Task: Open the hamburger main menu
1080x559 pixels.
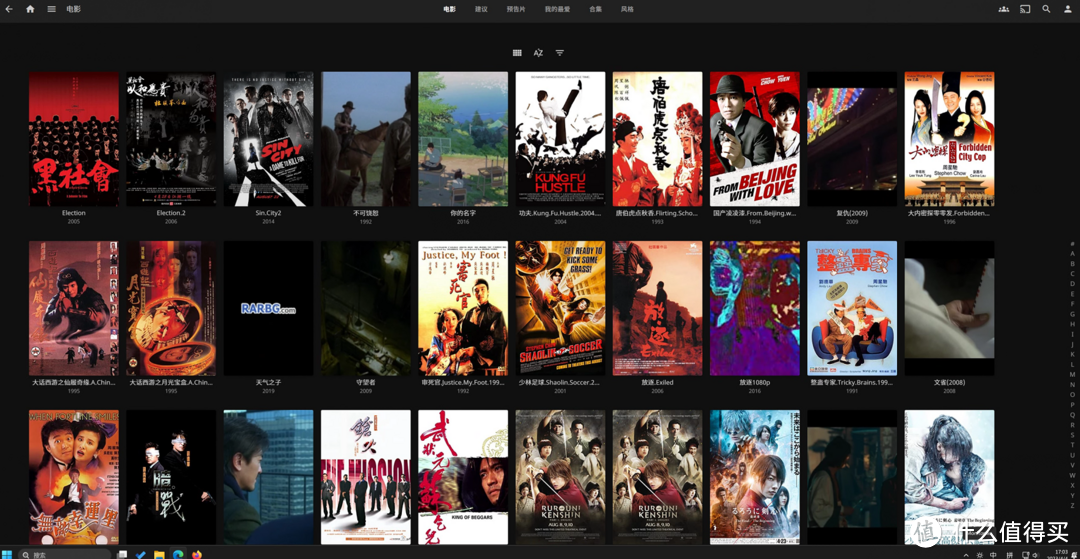Action: point(52,9)
